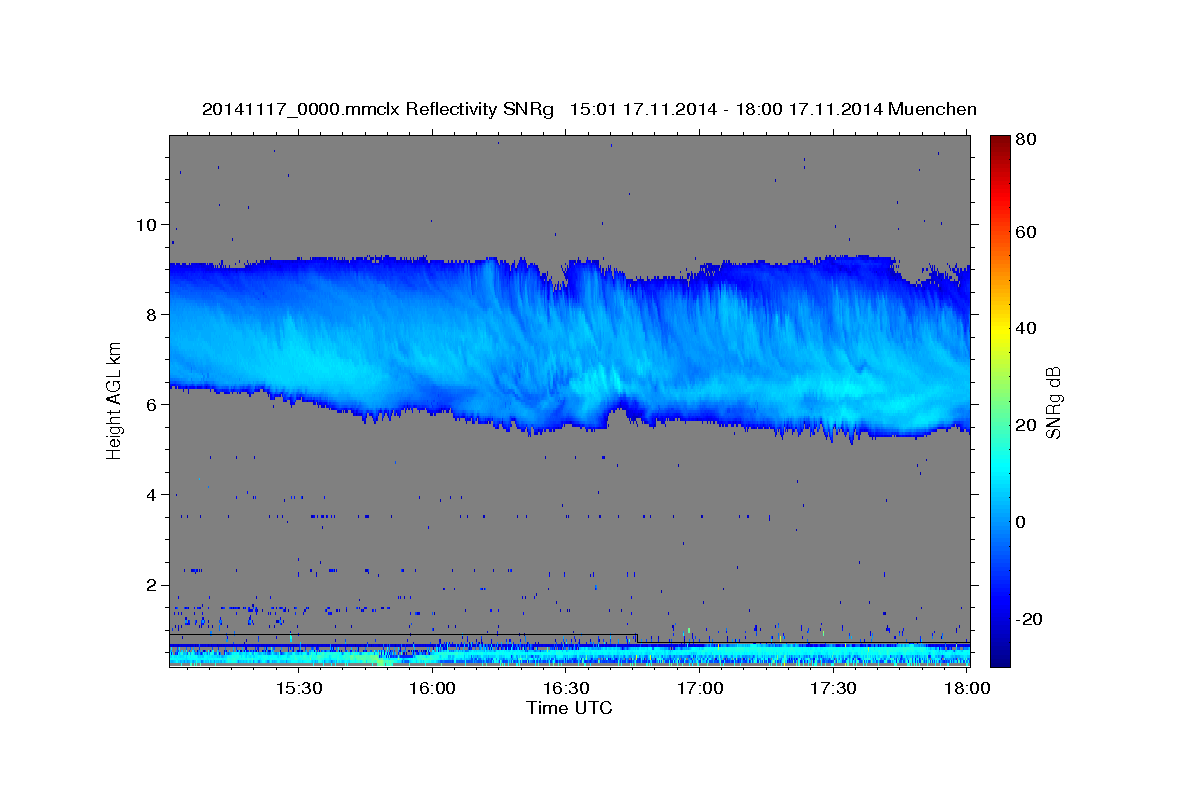This screenshot has height=800, width=1200.
Task: Click the height tick label 4
Action: click(151, 495)
